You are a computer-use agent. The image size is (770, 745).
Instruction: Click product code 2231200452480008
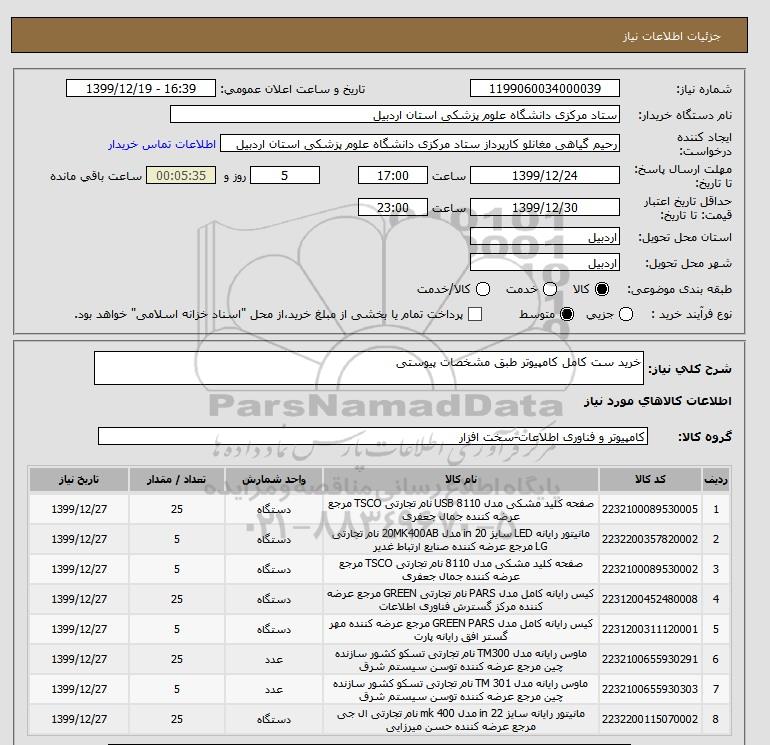point(650,599)
